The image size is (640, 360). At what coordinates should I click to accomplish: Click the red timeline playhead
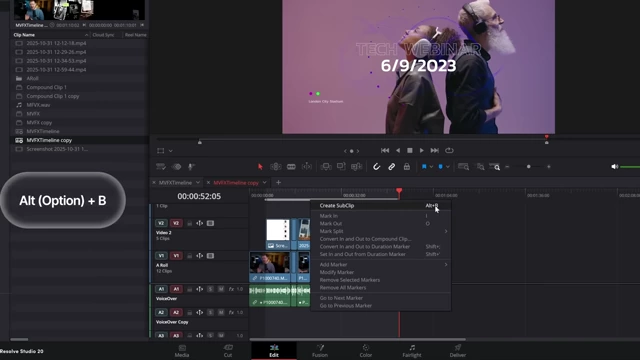coord(399,191)
